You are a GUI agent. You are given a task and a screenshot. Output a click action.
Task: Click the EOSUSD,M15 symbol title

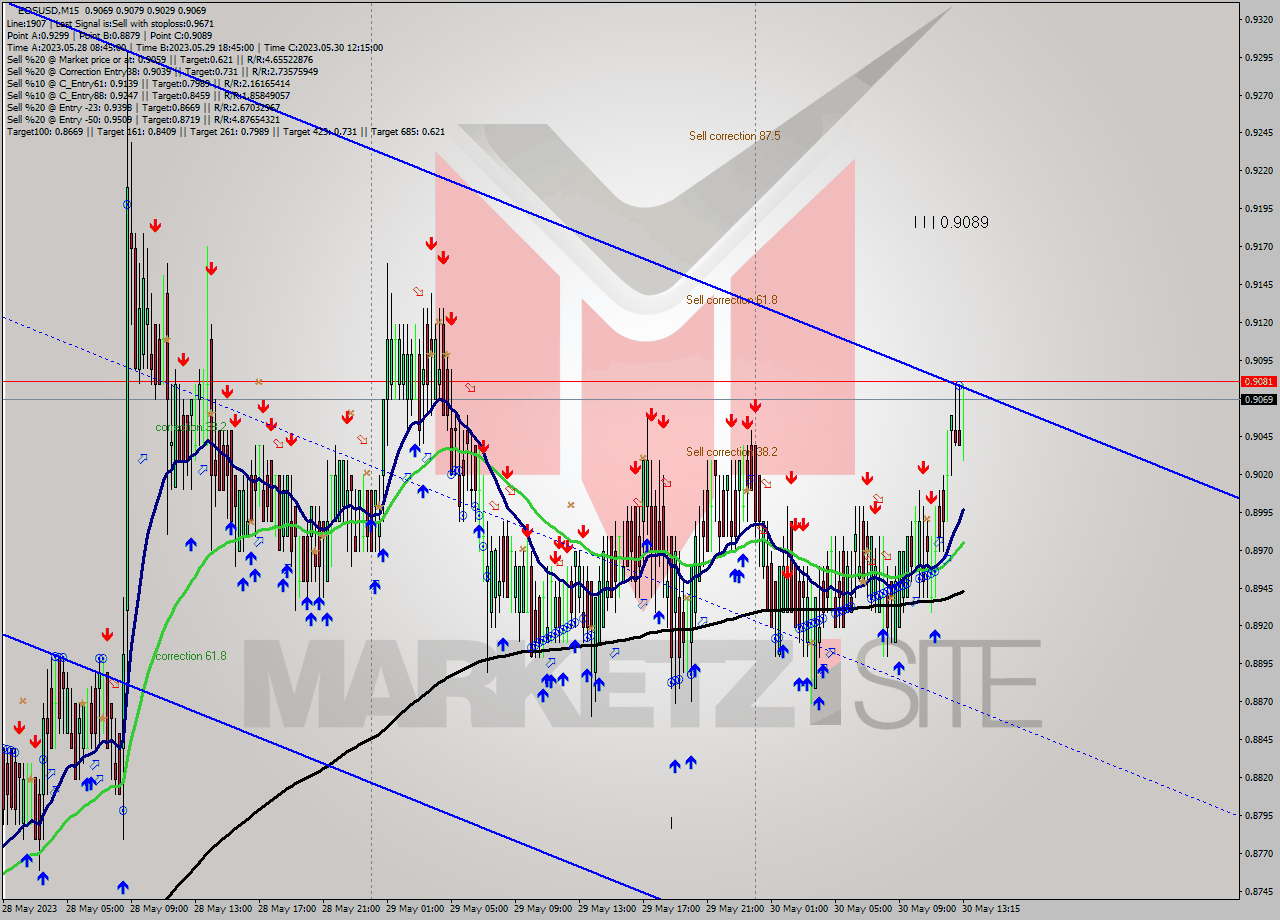(x=50, y=11)
